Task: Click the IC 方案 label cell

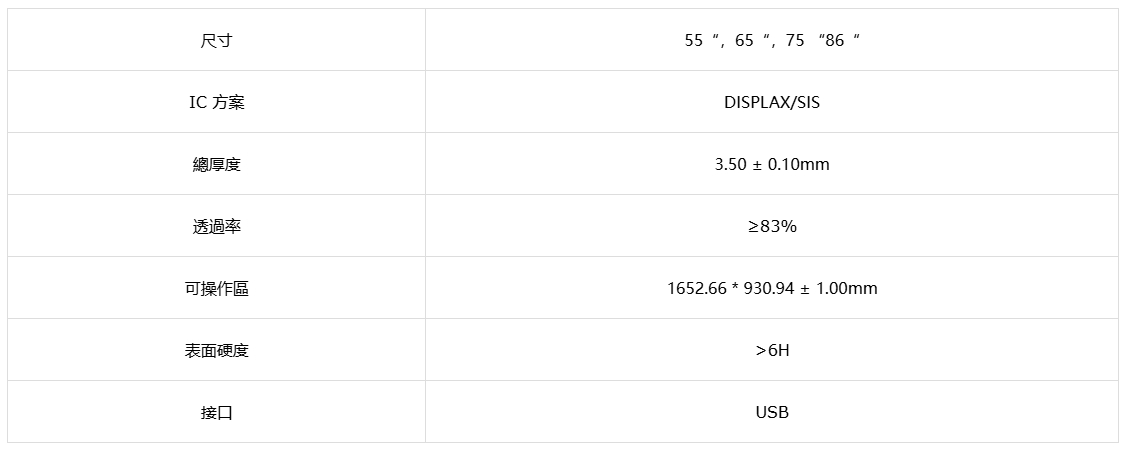Action: point(216,102)
